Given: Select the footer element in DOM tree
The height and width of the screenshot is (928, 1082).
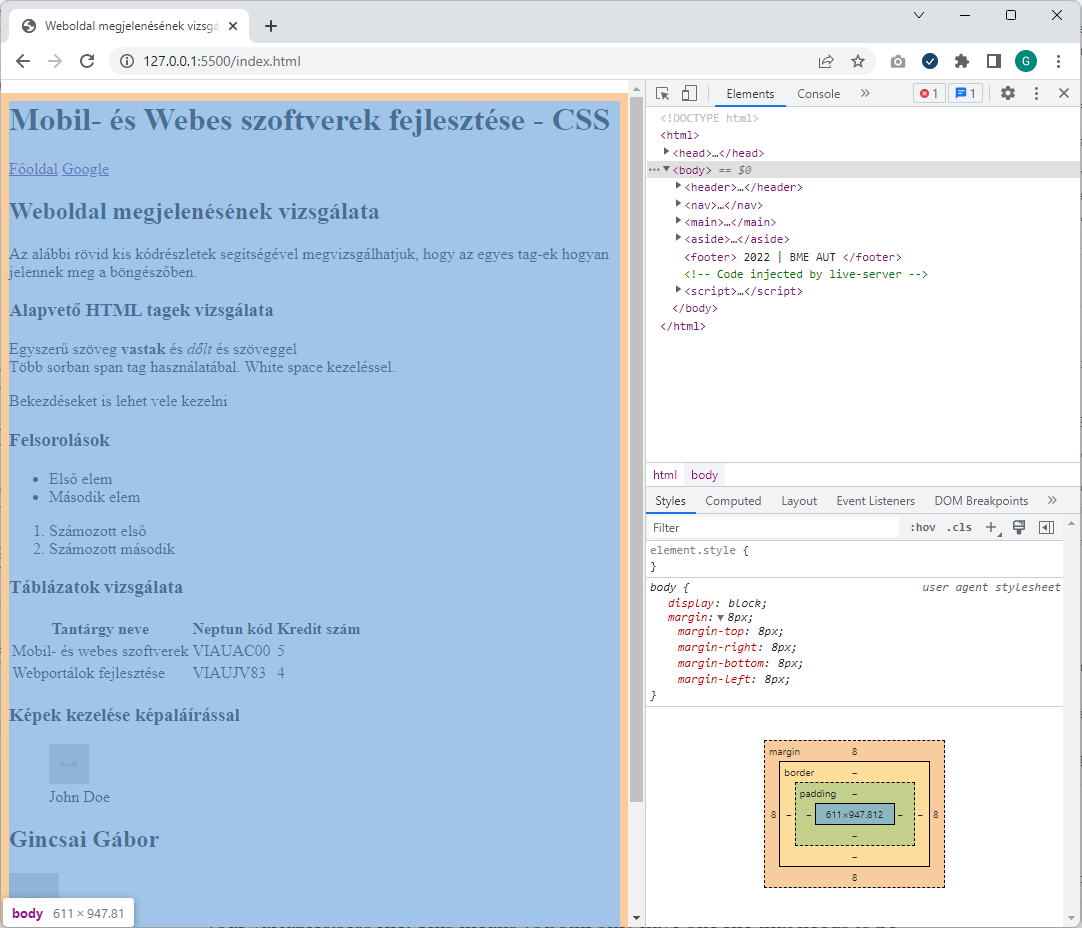Looking at the screenshot, I should 793,257.
